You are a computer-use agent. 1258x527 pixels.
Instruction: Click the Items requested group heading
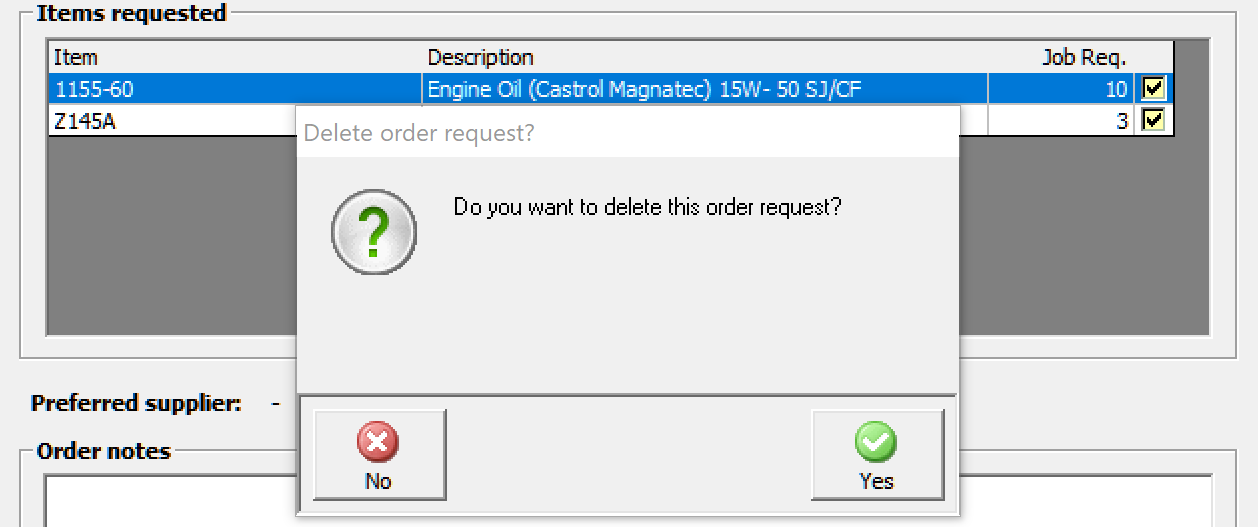tap(131, 13)
